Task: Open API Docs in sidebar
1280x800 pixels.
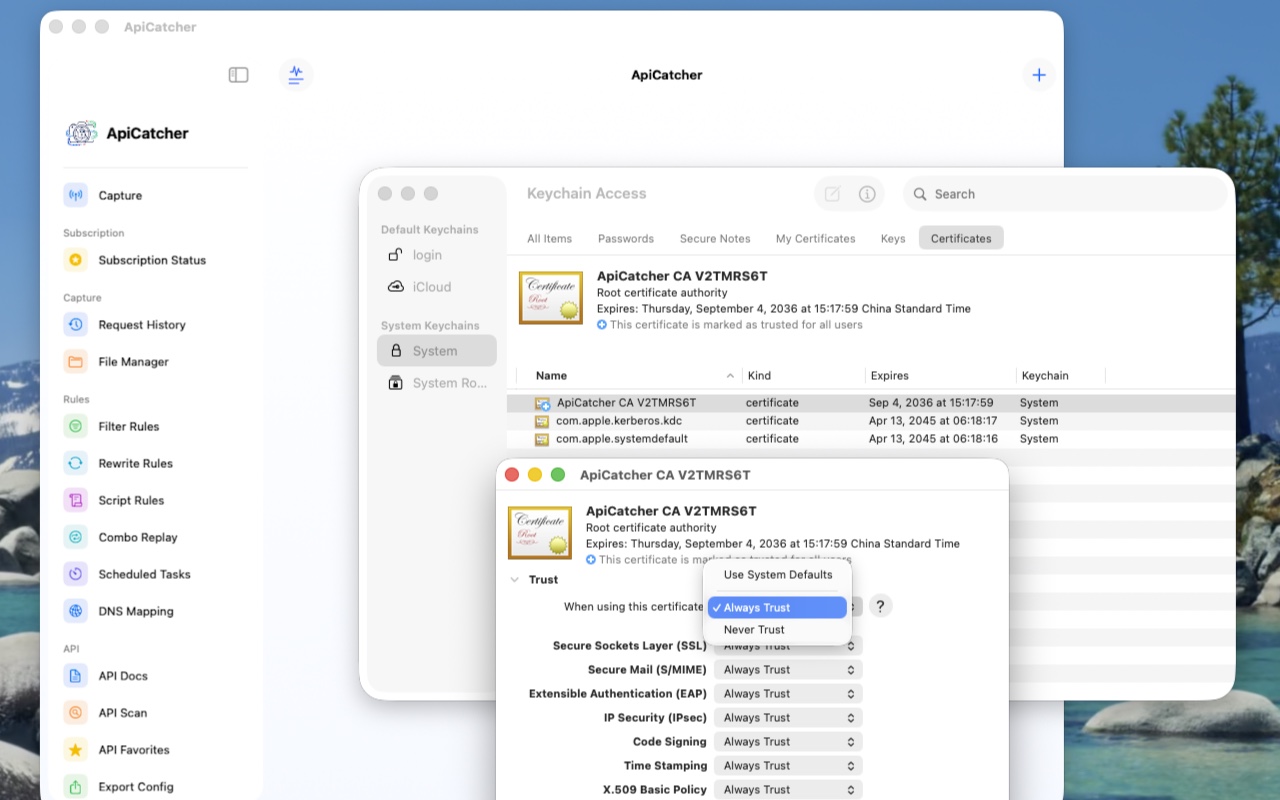Action: [x=155, y=676]
